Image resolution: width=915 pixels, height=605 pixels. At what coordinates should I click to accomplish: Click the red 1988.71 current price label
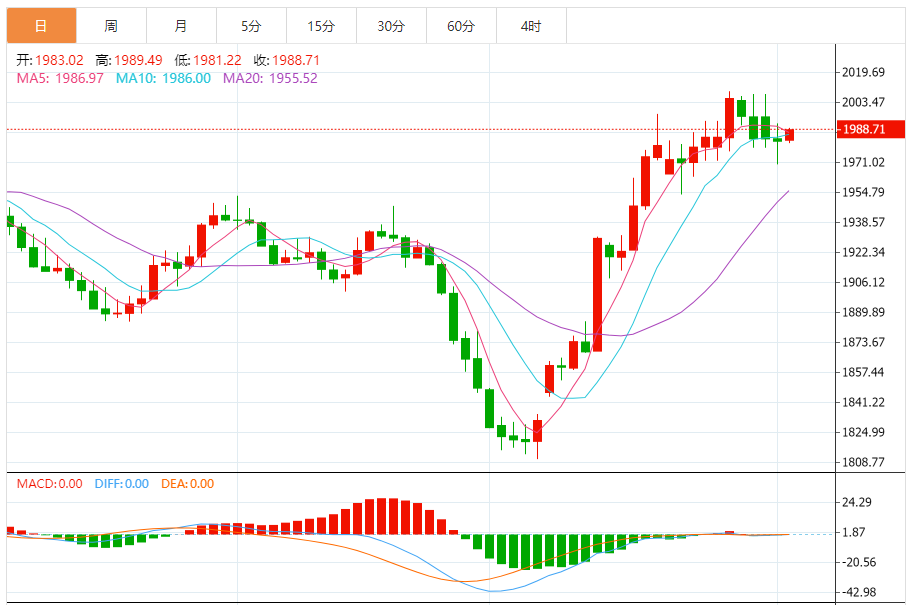(x=871, y=129)
